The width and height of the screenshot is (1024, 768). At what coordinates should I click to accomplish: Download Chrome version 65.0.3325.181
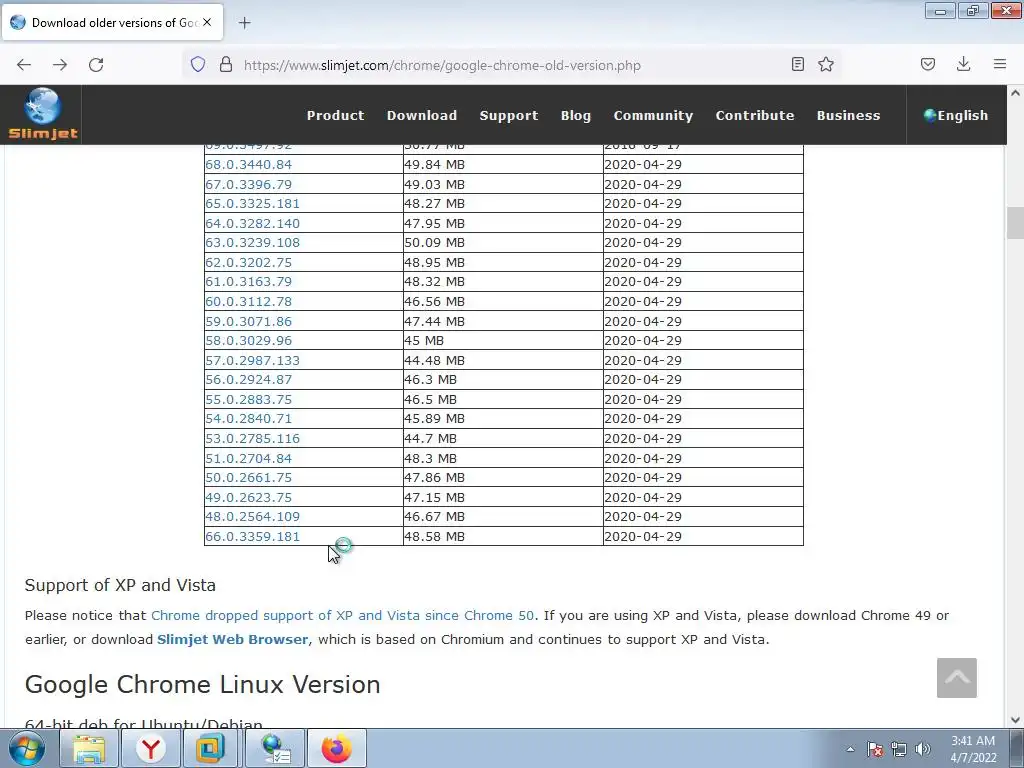click(x=252, y=204)
